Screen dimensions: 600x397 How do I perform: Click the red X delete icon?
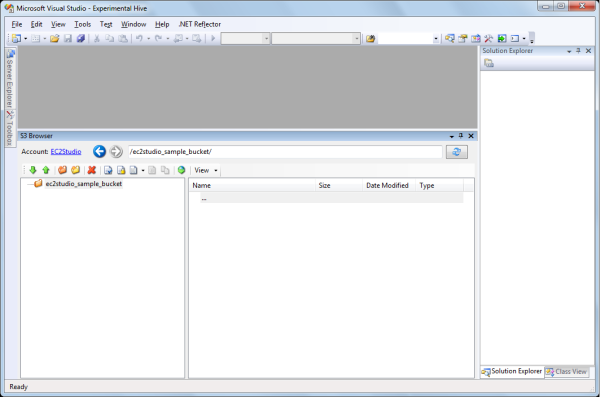[x=91, y=170]
